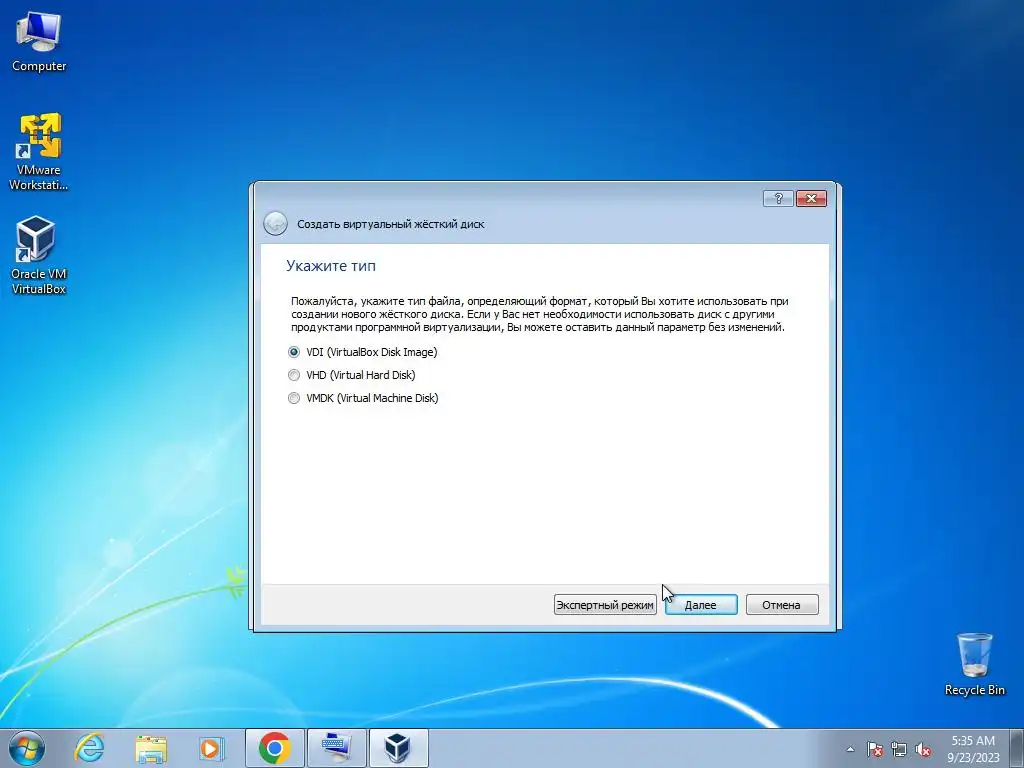The height and width of the screenshot is (768, 1024).
Task: Switch to VirtualBox taskbar button
Action: coord(398,748)
